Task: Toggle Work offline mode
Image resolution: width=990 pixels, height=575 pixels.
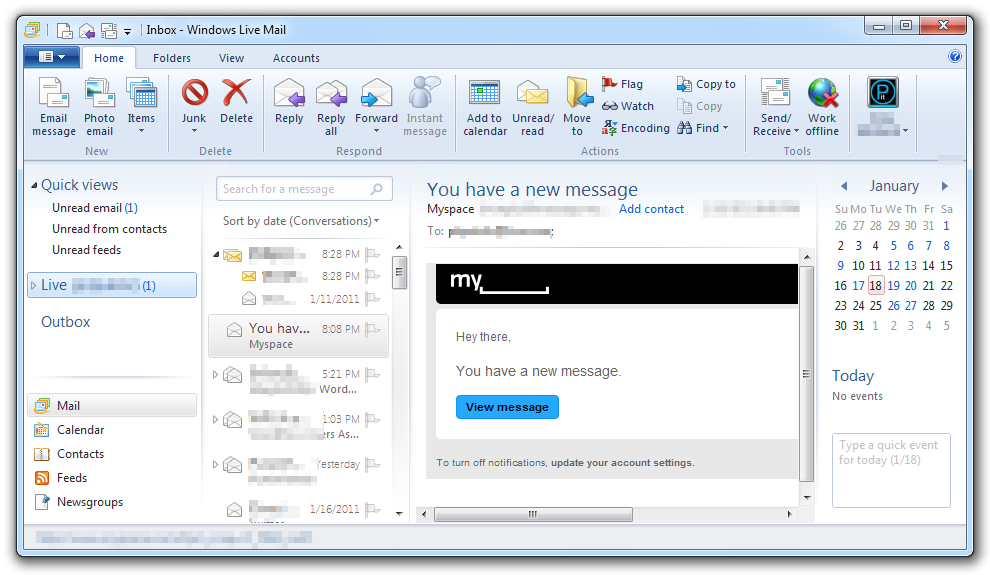Action: pyautogui.click(x=822, y=107)
